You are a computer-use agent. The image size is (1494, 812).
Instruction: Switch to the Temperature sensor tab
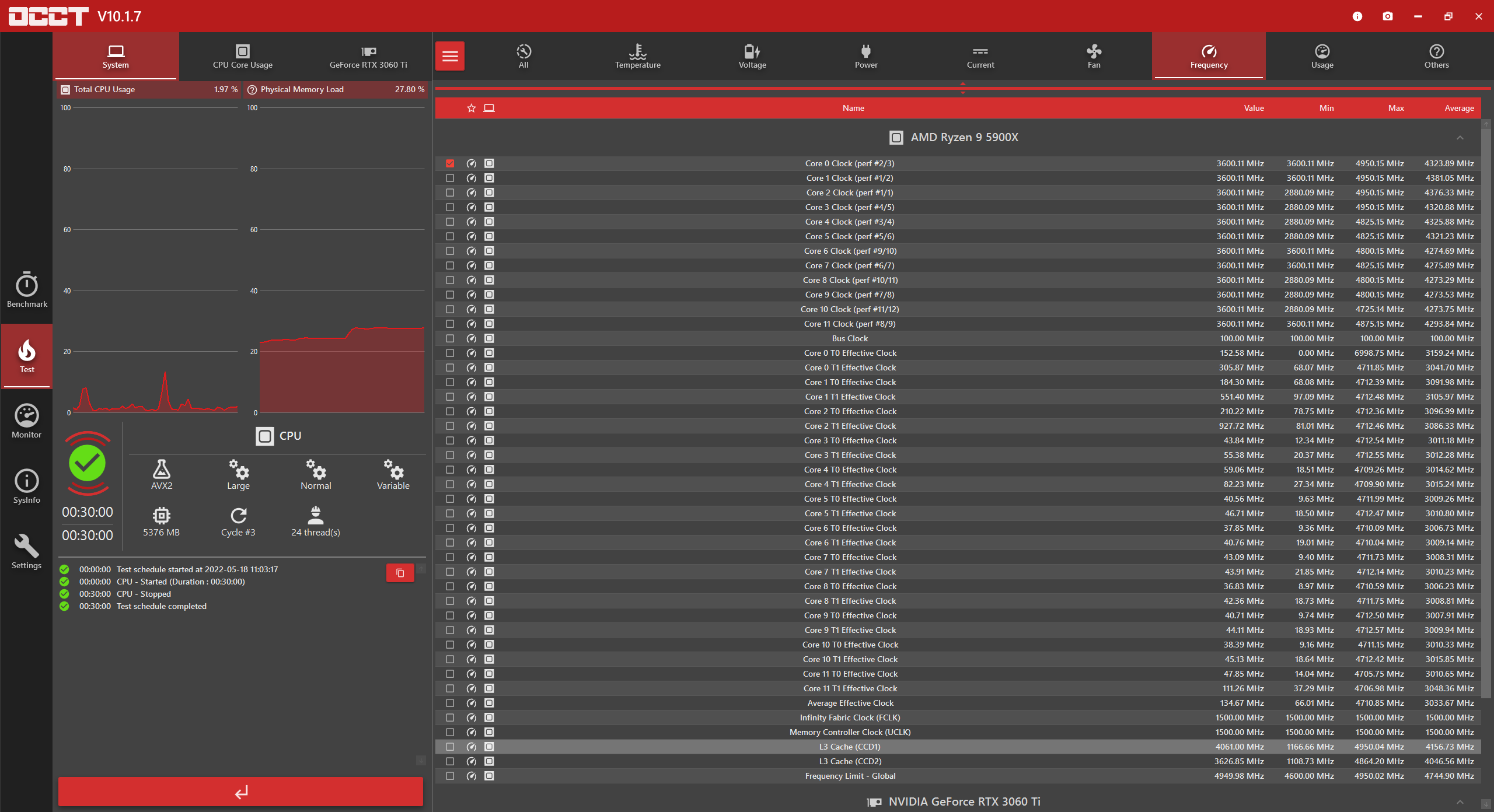[x=638, y=56]
